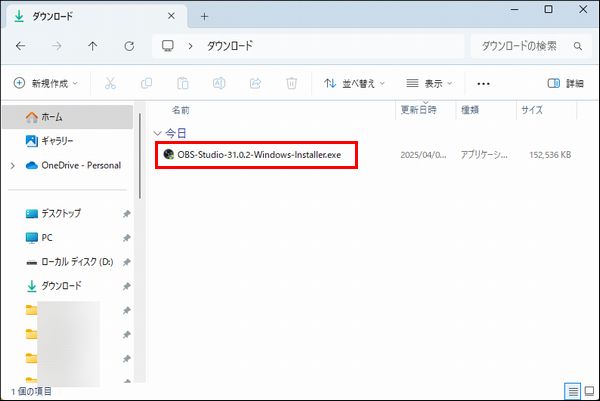Click the pin icon beside sidebar ダウンロード
Viewport: 600px width, 401px height.
coord(127,286)
